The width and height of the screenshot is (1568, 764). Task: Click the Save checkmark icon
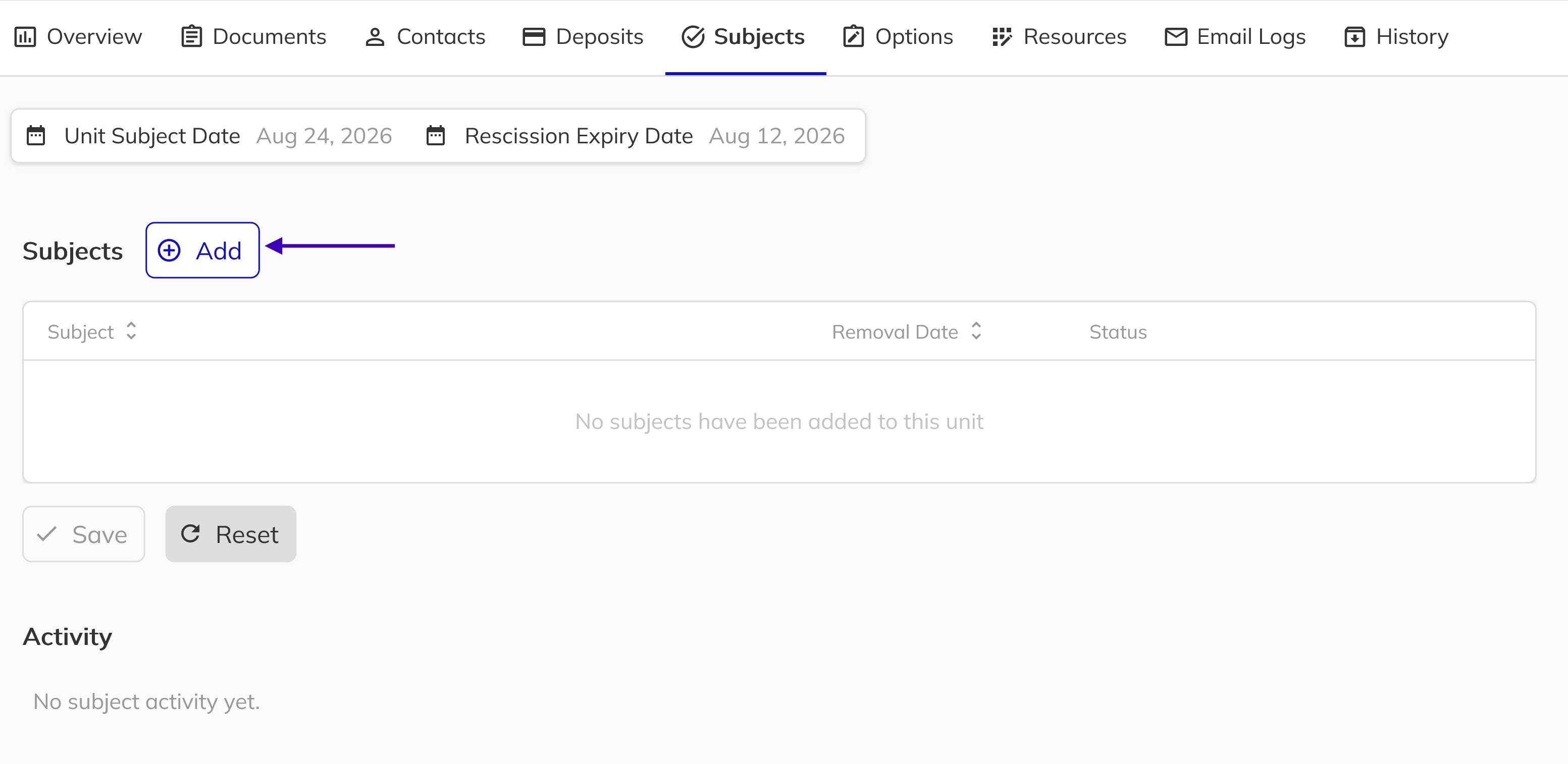(x=46, y=534)
